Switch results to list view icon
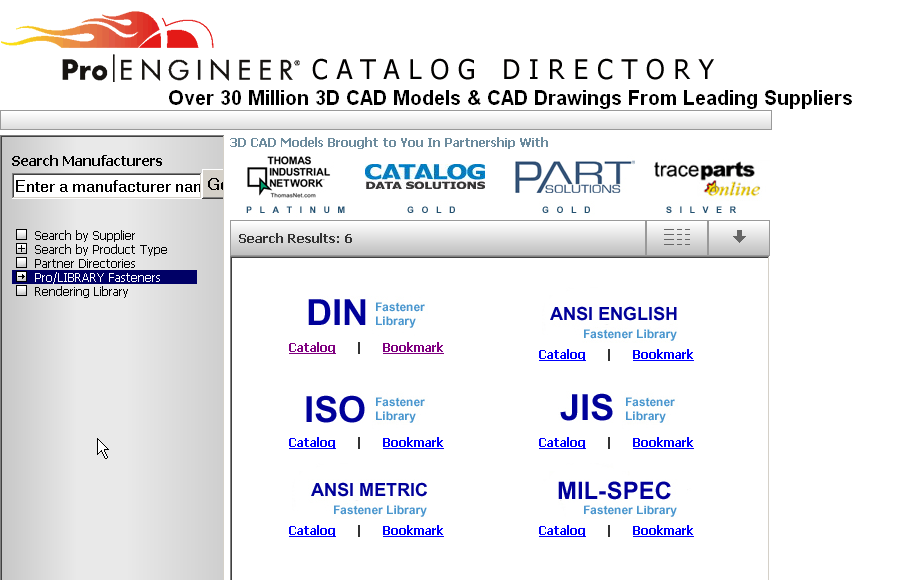897x580 pixels. coord(677,237)
